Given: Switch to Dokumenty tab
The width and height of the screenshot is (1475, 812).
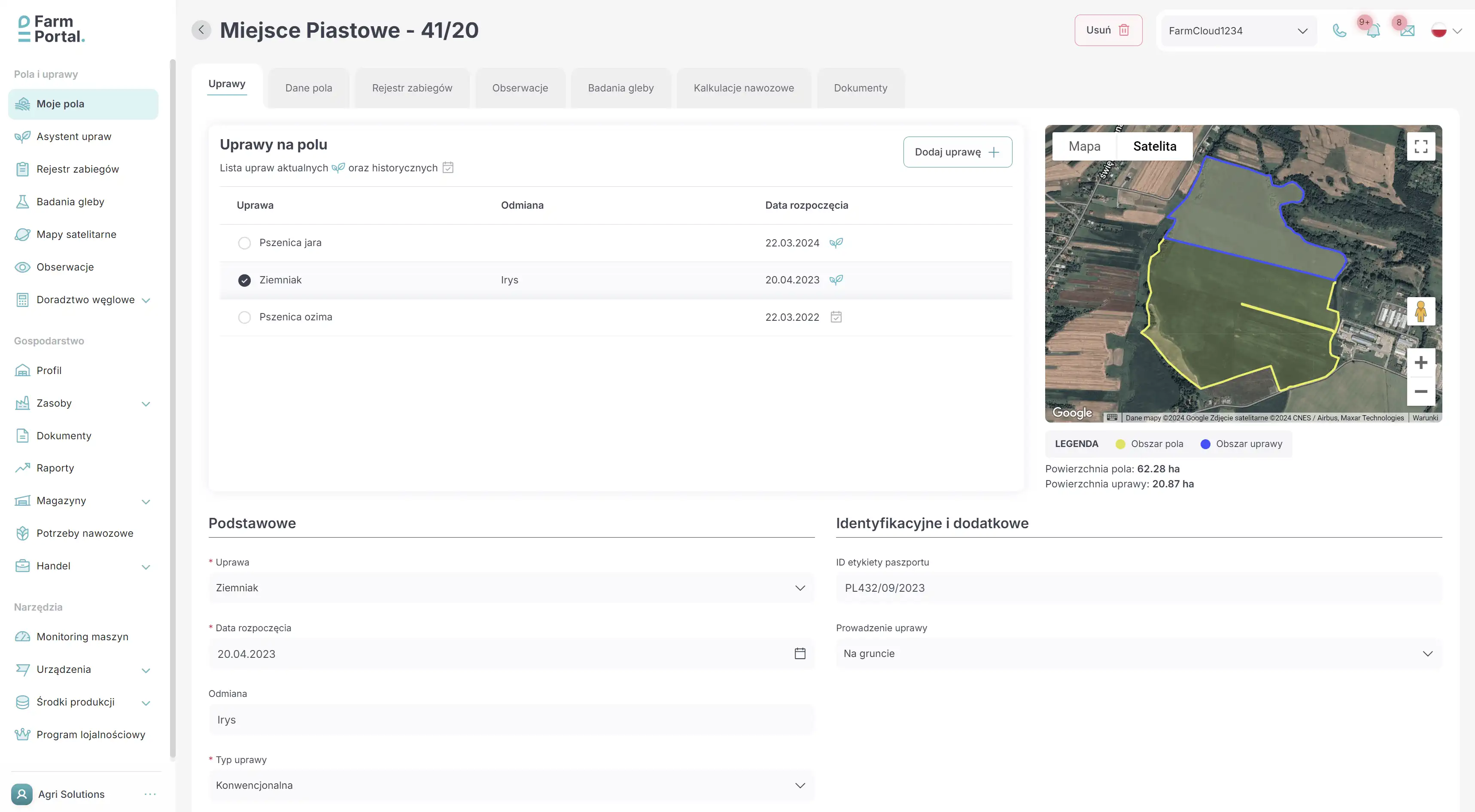Looking at the screenshot, I should pyautogui.click(x=860, y=88).
